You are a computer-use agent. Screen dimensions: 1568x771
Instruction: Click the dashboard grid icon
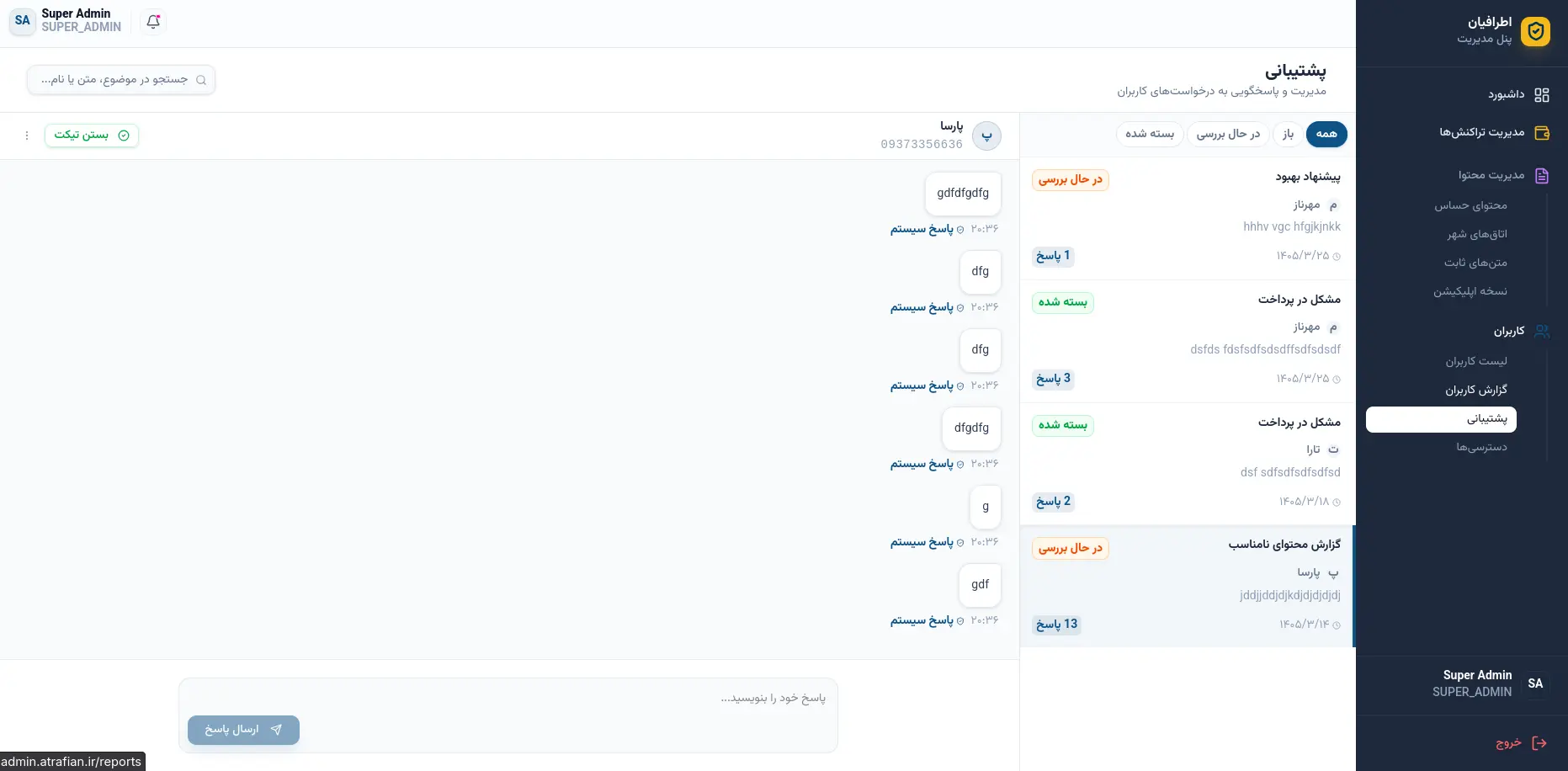[1542, 95]
